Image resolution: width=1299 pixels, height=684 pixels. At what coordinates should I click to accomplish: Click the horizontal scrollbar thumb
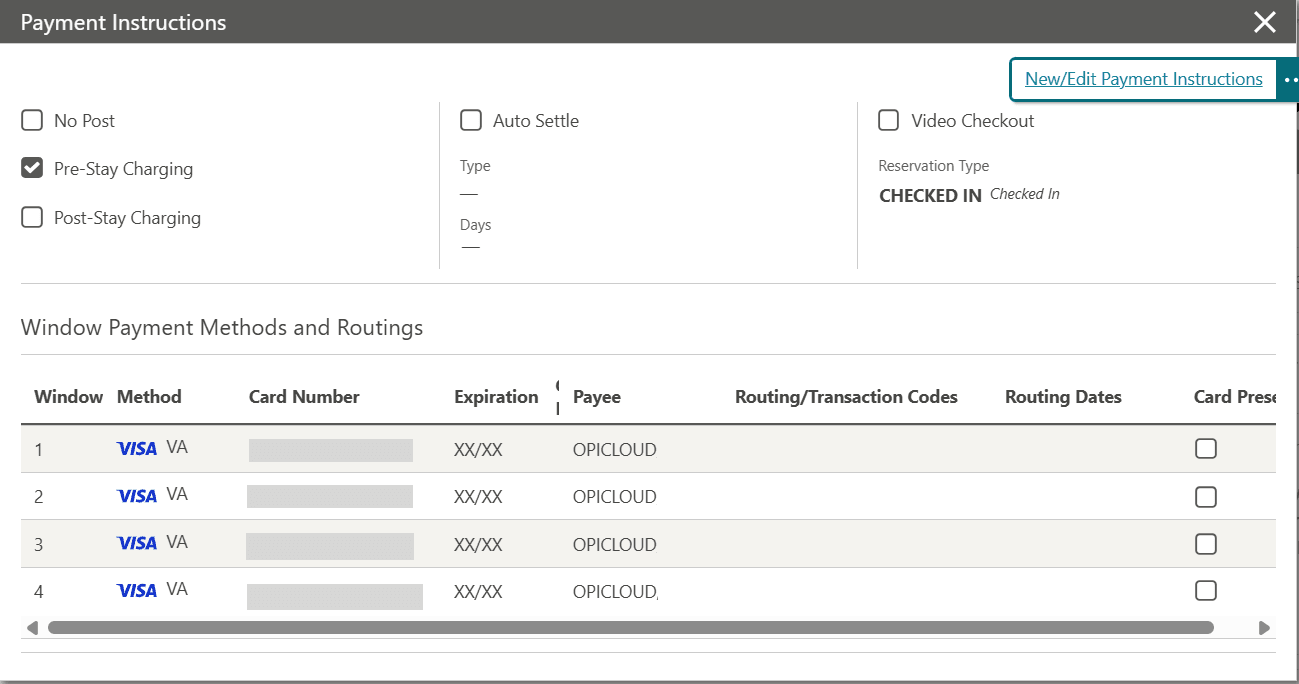click(x=630, y=628)
